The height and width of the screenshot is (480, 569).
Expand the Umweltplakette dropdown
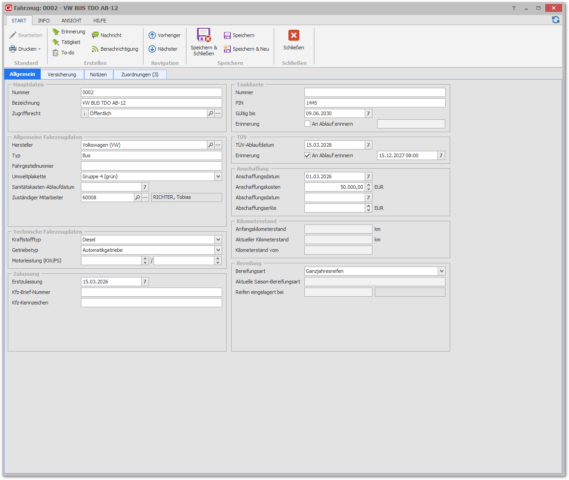(x=218, y=177)
